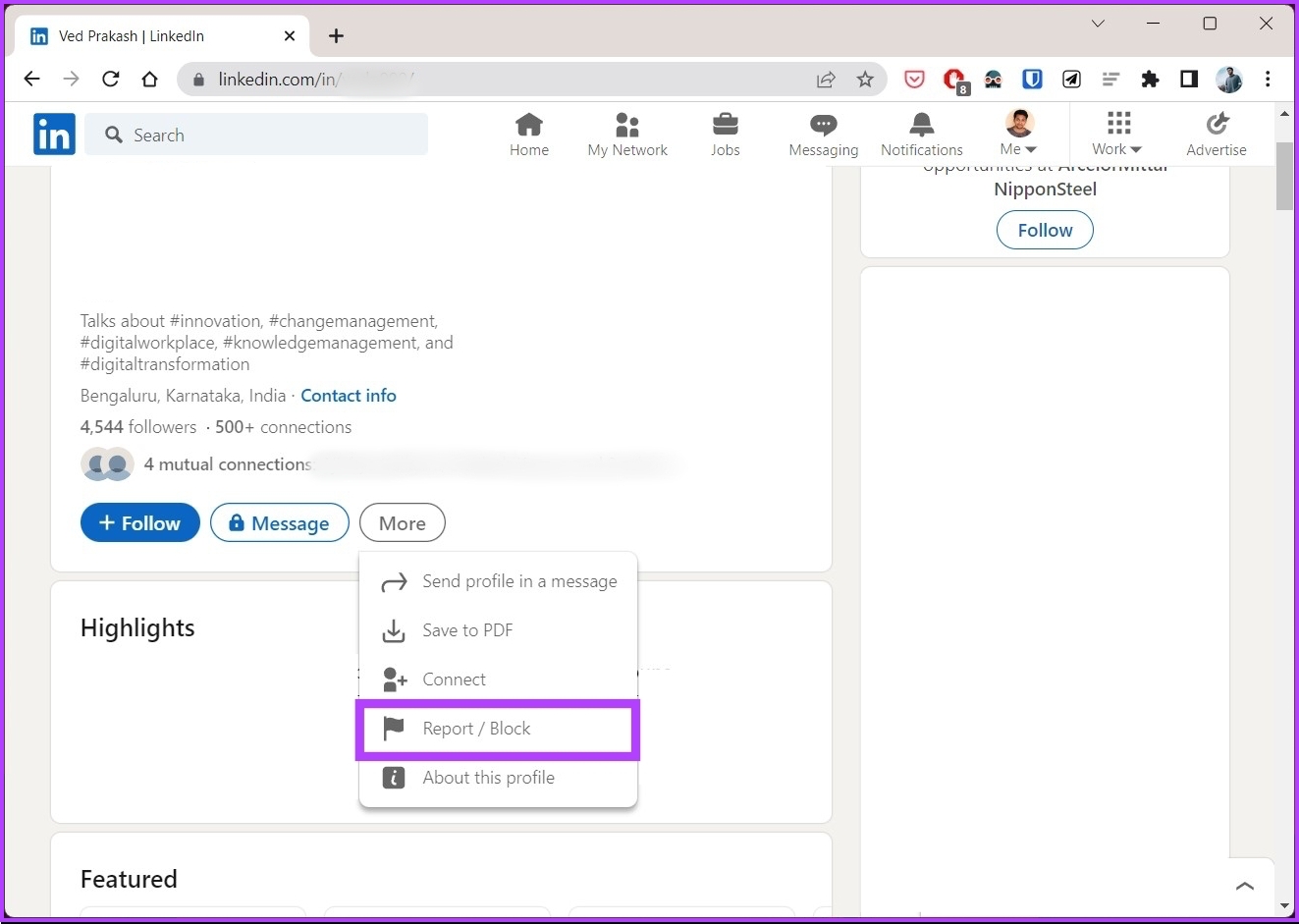
Task: Click the browser extensions puzzle icon
Action: [1150, 80]
